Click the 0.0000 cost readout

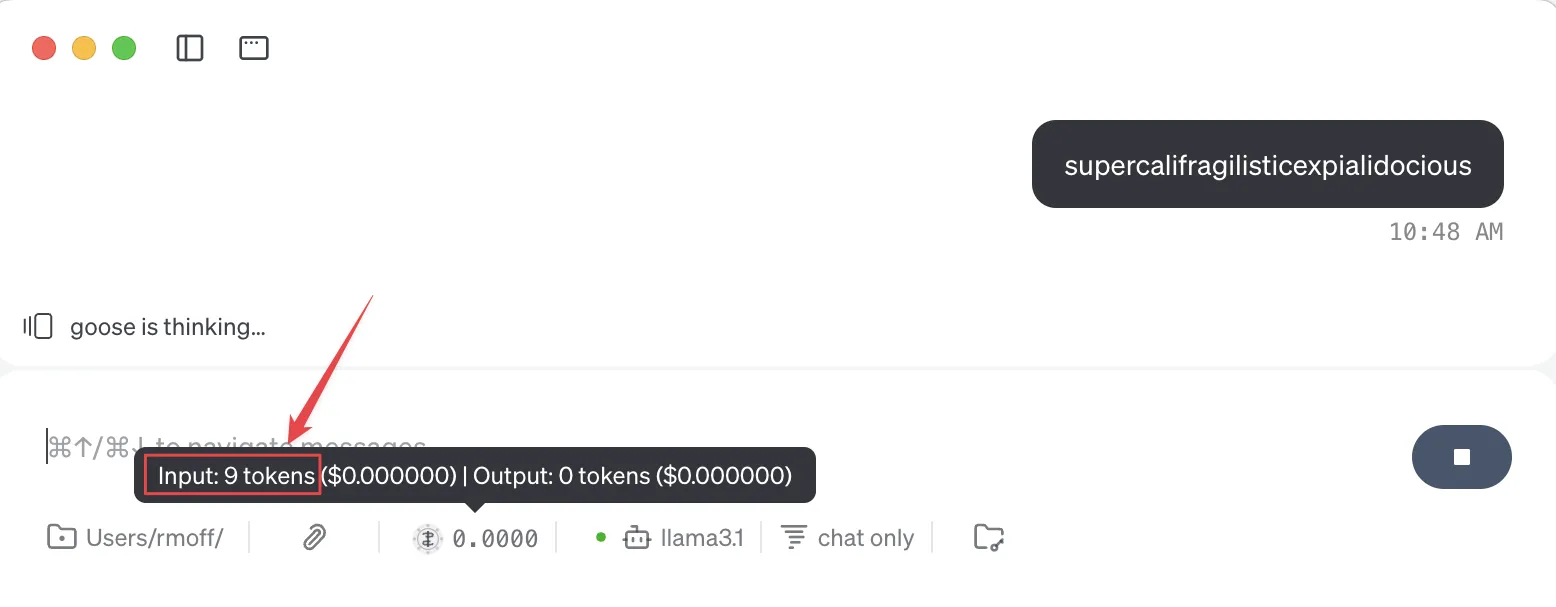[x=495, y=539]
